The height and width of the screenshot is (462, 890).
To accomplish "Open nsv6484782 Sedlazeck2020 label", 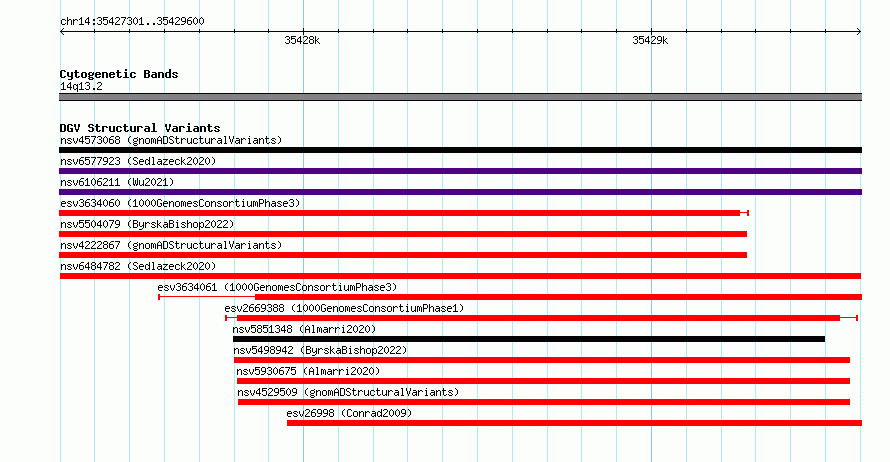I will click(138, 266).
